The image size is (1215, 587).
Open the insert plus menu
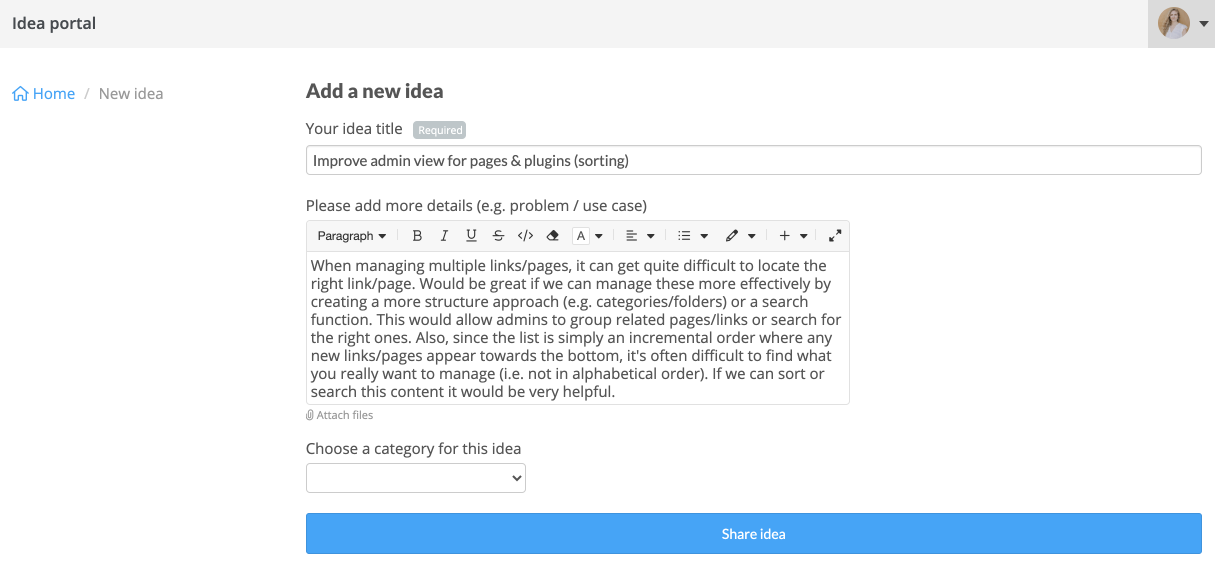(793, 236)
